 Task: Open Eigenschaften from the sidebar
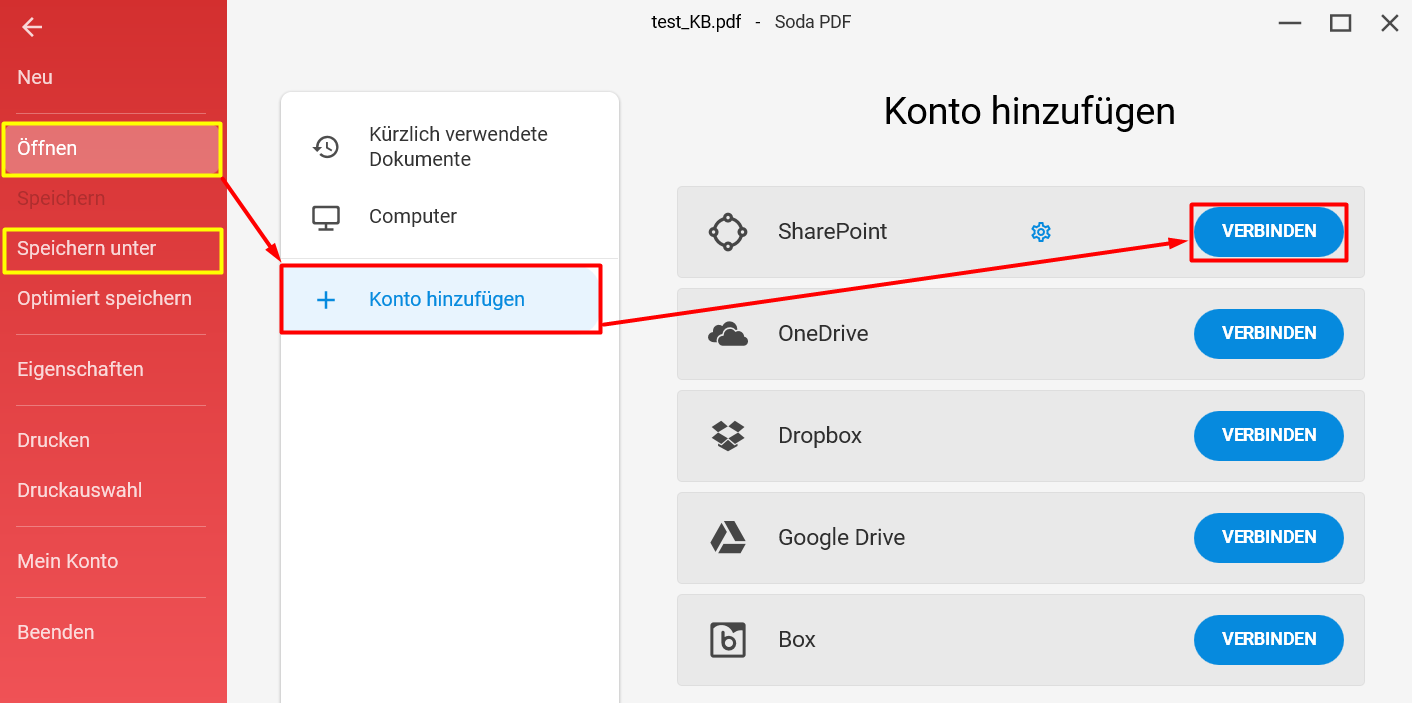click(x=80, y=369)
